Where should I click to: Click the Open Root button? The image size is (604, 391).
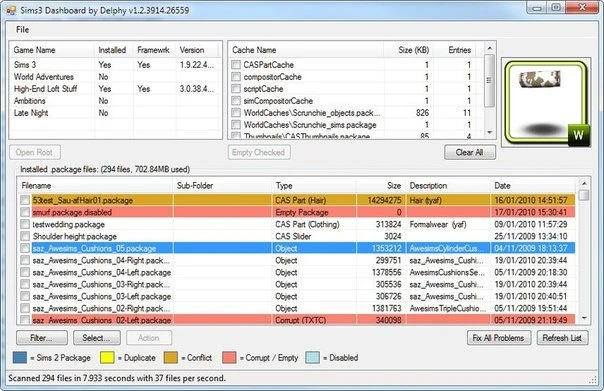[35, 152]
